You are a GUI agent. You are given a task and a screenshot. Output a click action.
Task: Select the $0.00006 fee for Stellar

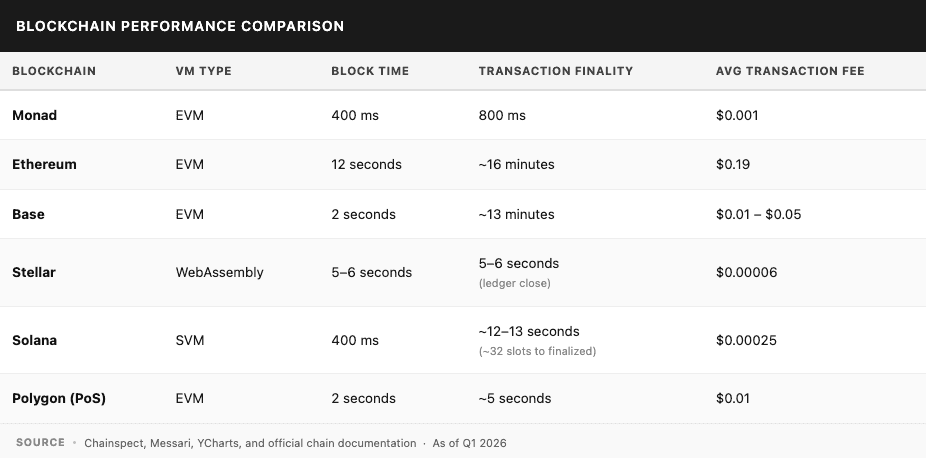[x=746, y=272]
